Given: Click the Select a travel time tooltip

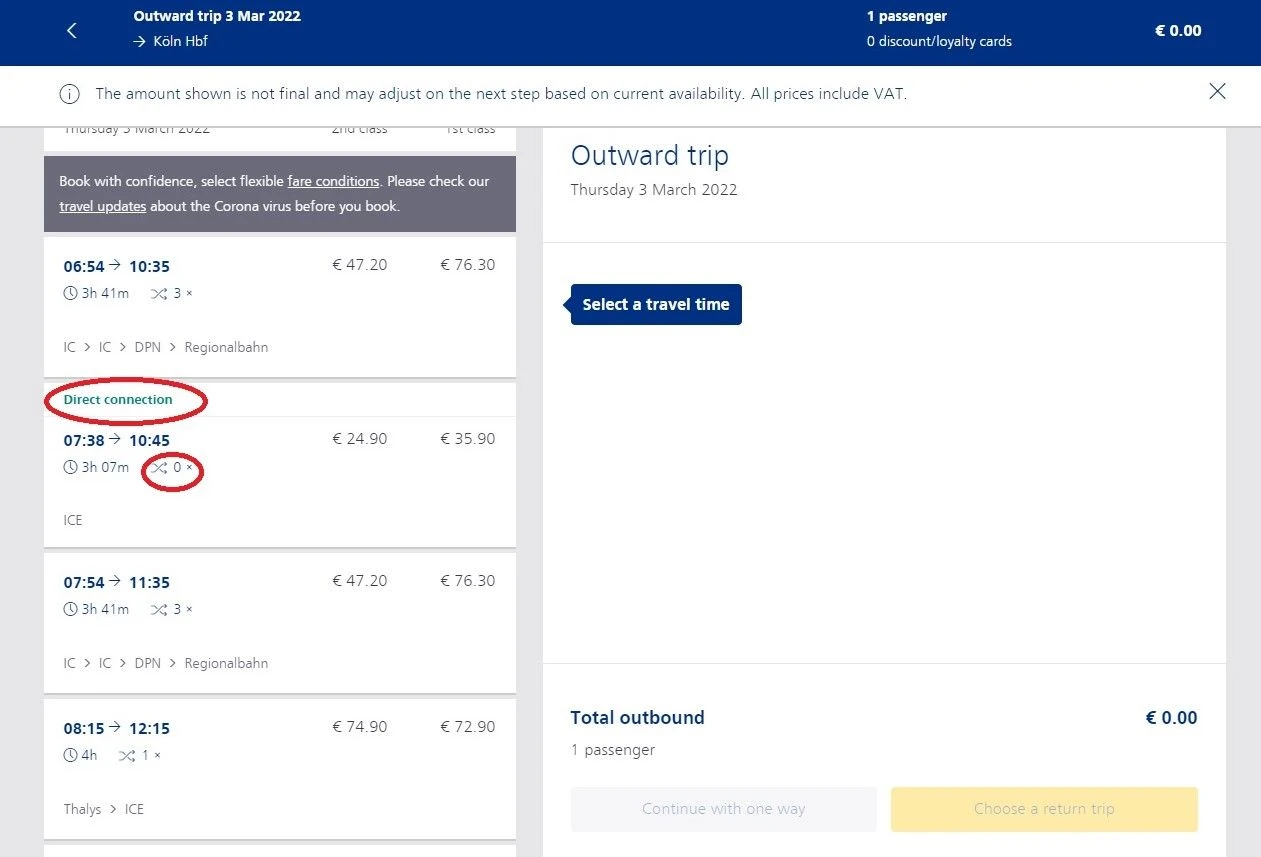Looking at the screenshot, I should (x=656, y=304).
